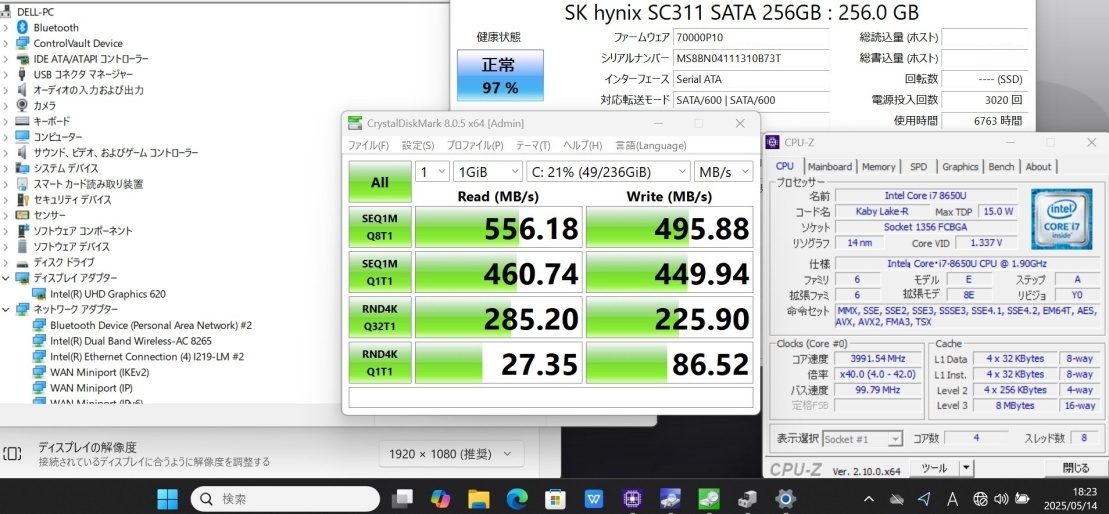Expand the ディスク ドライブ category
Image resolution: width=1109 pixels, height=514 pixels.
[7, 262]
